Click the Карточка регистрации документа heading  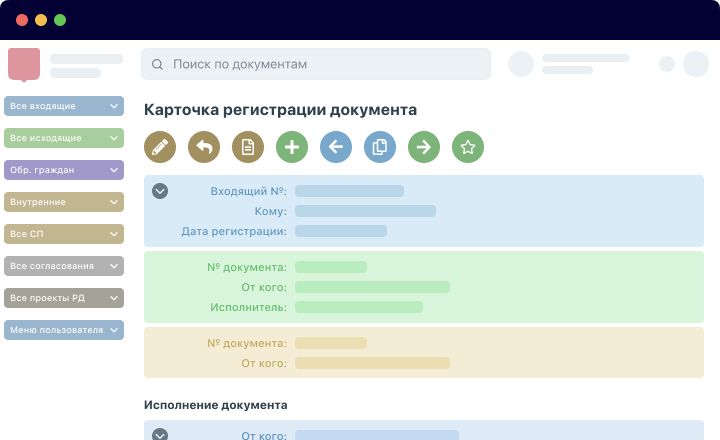tap(281, 110)
